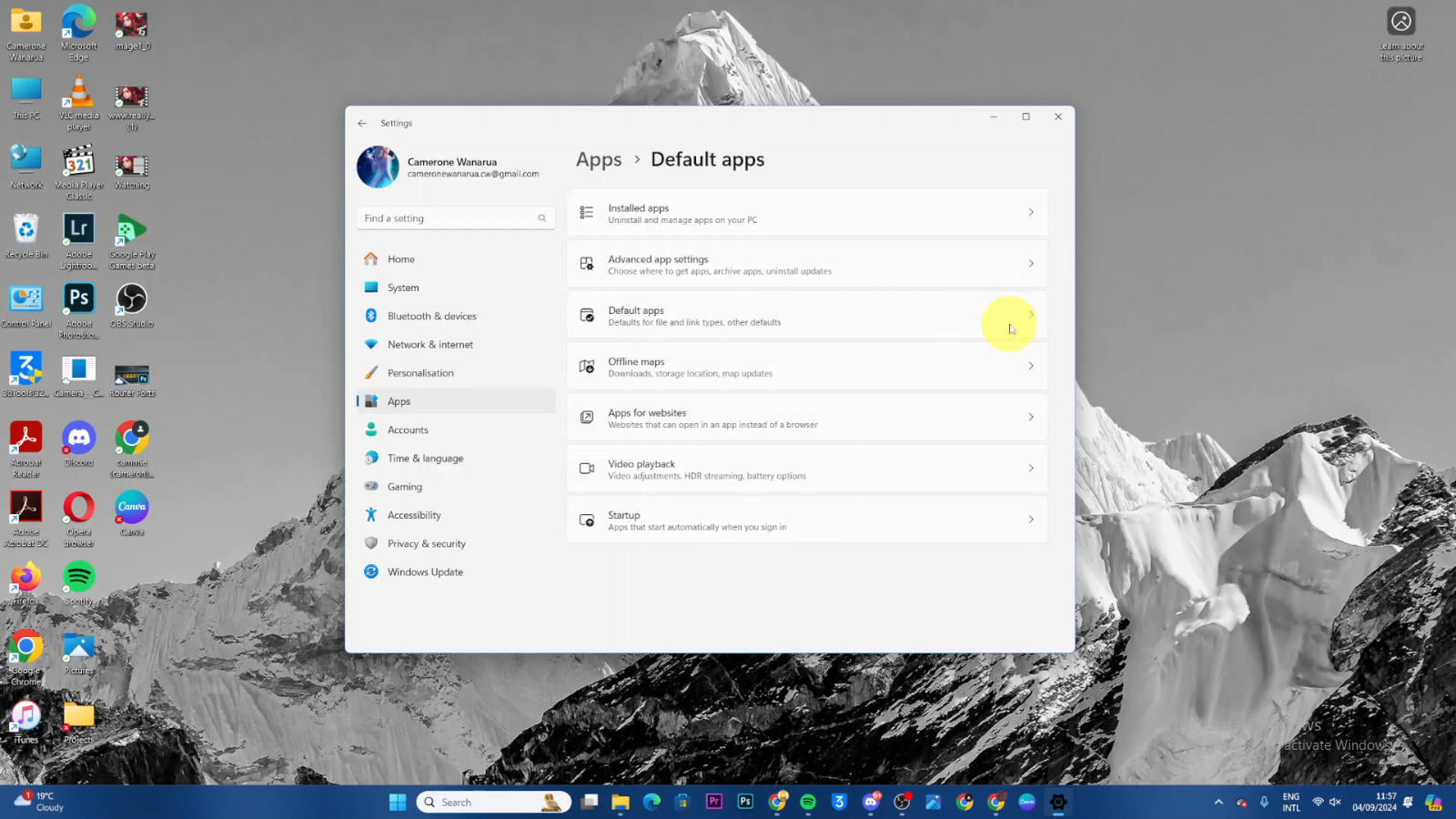
Task: Show hidden icons in system tray
Action: [1218, 802]
